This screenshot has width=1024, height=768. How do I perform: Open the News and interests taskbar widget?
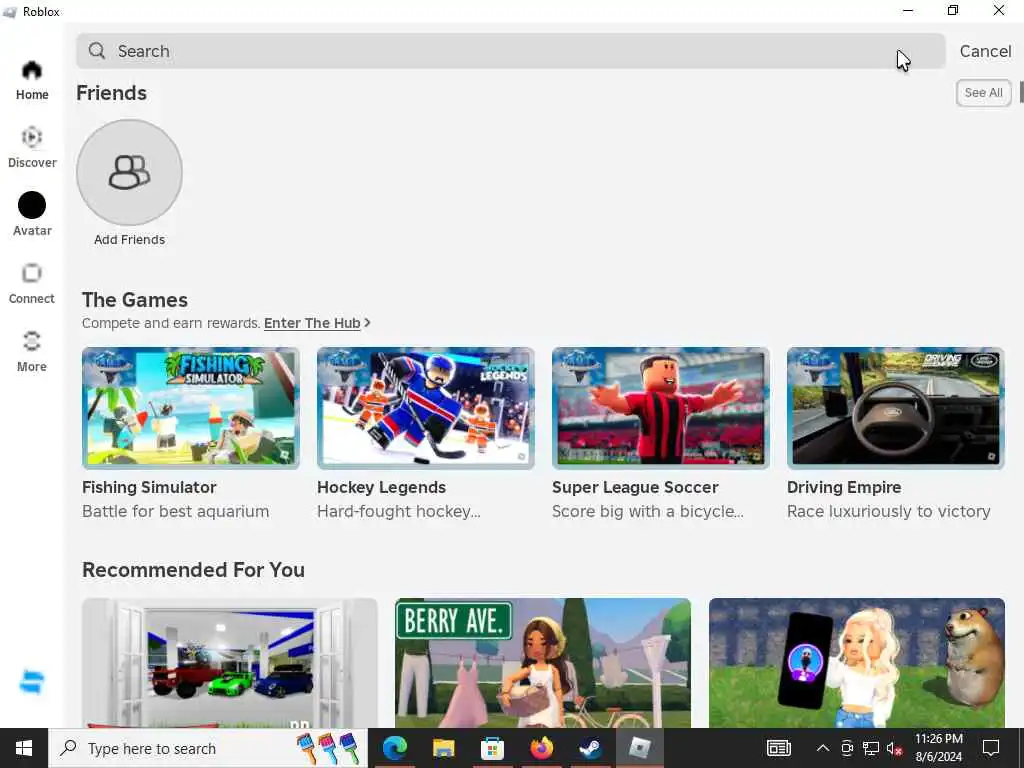click(x=778, y=748)
